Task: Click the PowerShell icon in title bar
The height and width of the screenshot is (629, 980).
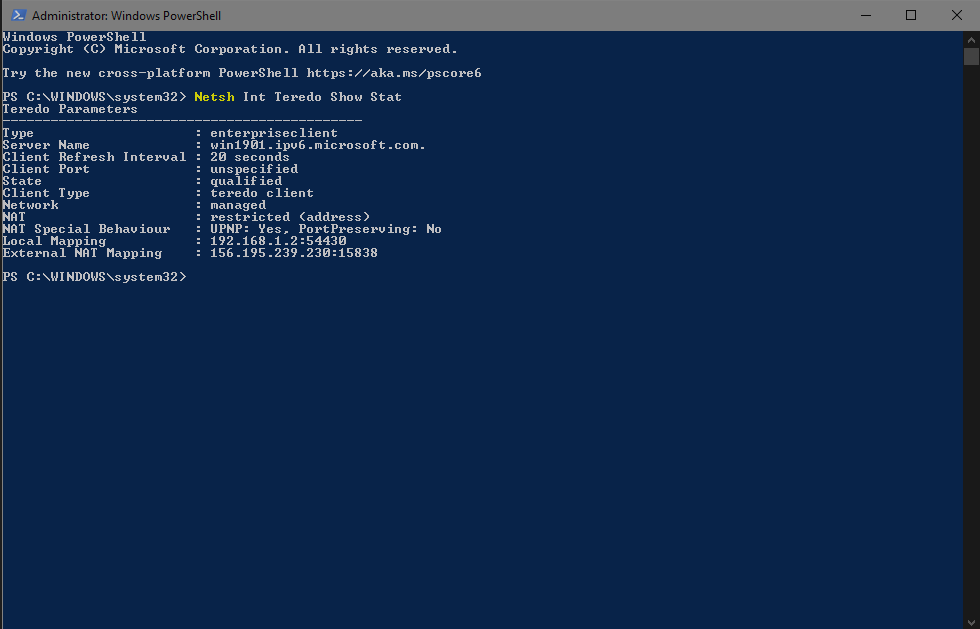Action: point(18,15)
